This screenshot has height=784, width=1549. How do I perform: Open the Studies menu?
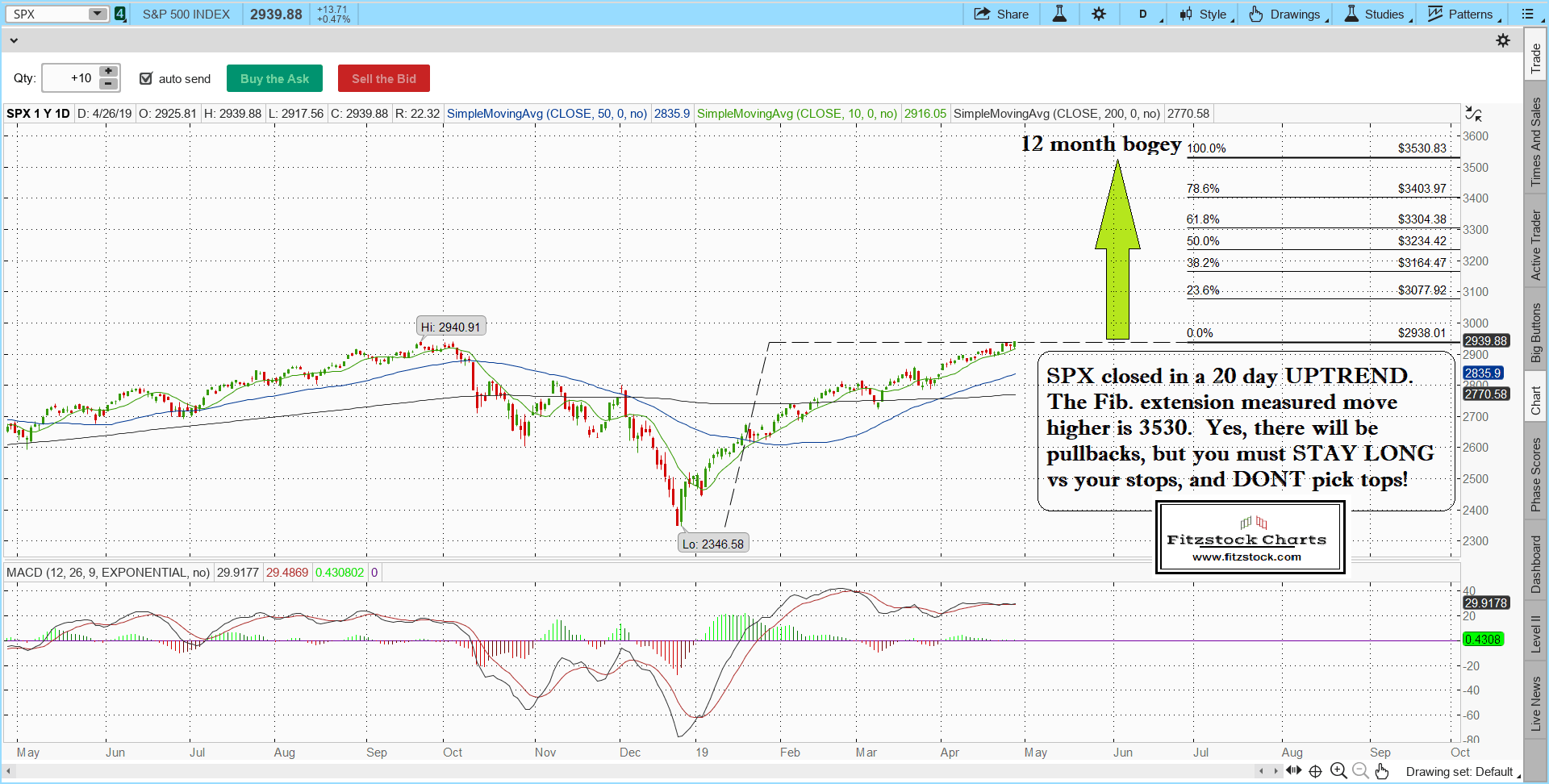pyautogui.click(x=1376, y=14)
